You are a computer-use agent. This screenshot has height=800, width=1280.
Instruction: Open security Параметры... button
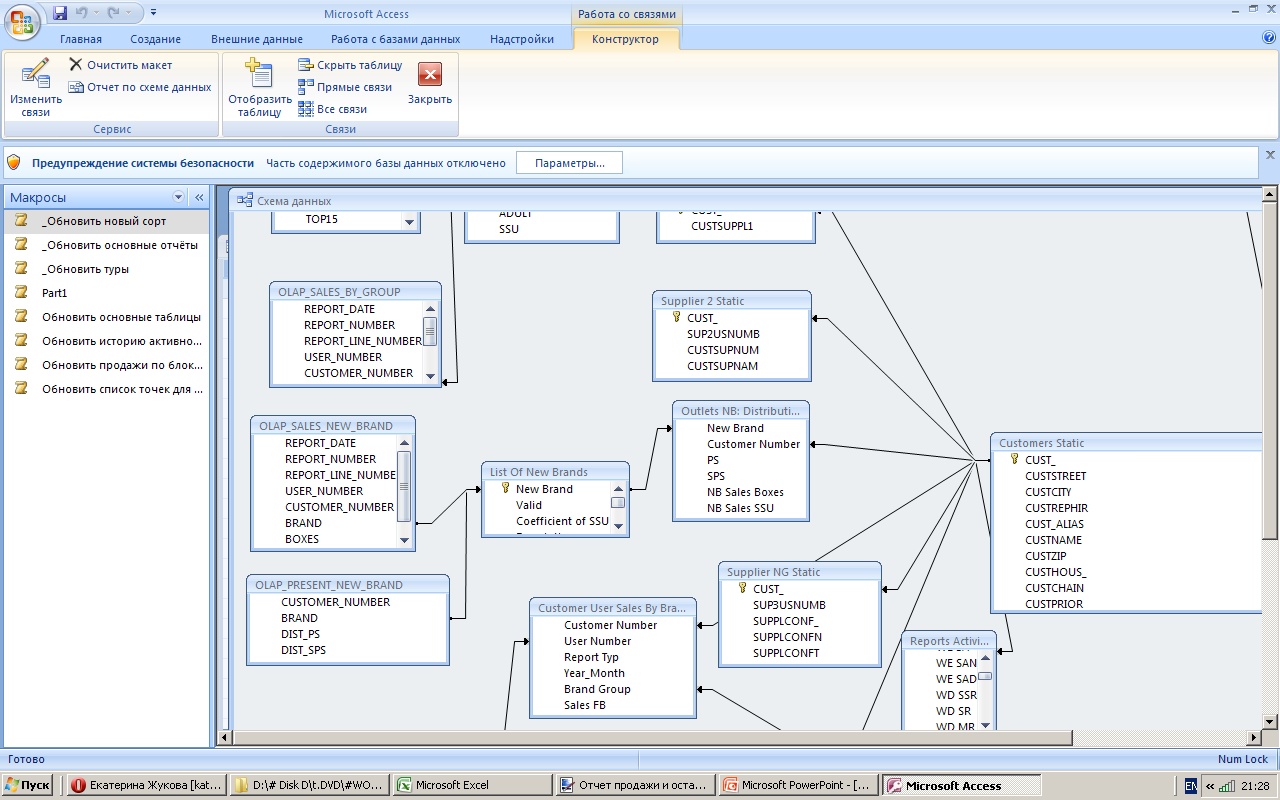coord(569,163)
